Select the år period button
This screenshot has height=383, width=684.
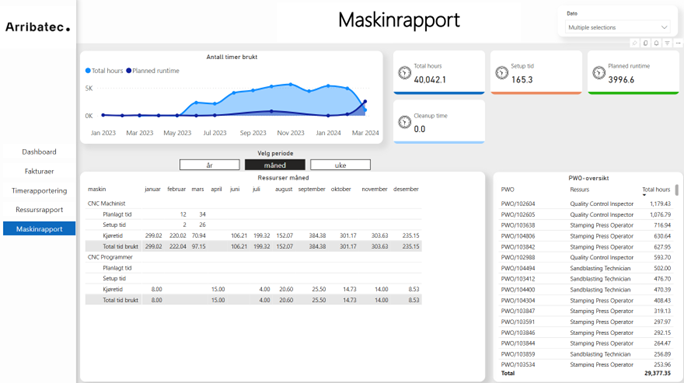[x=209, y=165]
